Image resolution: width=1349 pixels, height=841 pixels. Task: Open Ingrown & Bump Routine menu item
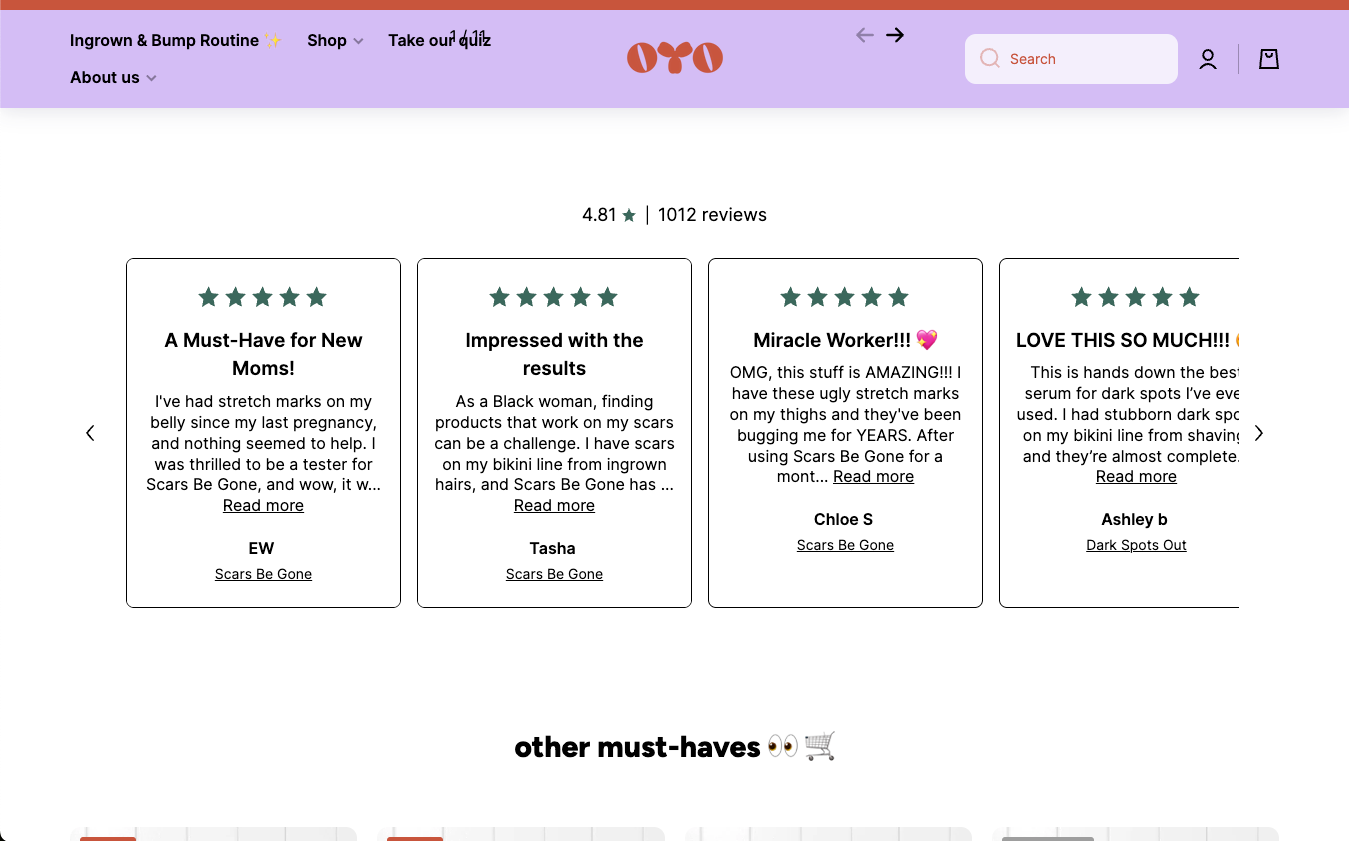pyautogui.click(x=175, y=40)
